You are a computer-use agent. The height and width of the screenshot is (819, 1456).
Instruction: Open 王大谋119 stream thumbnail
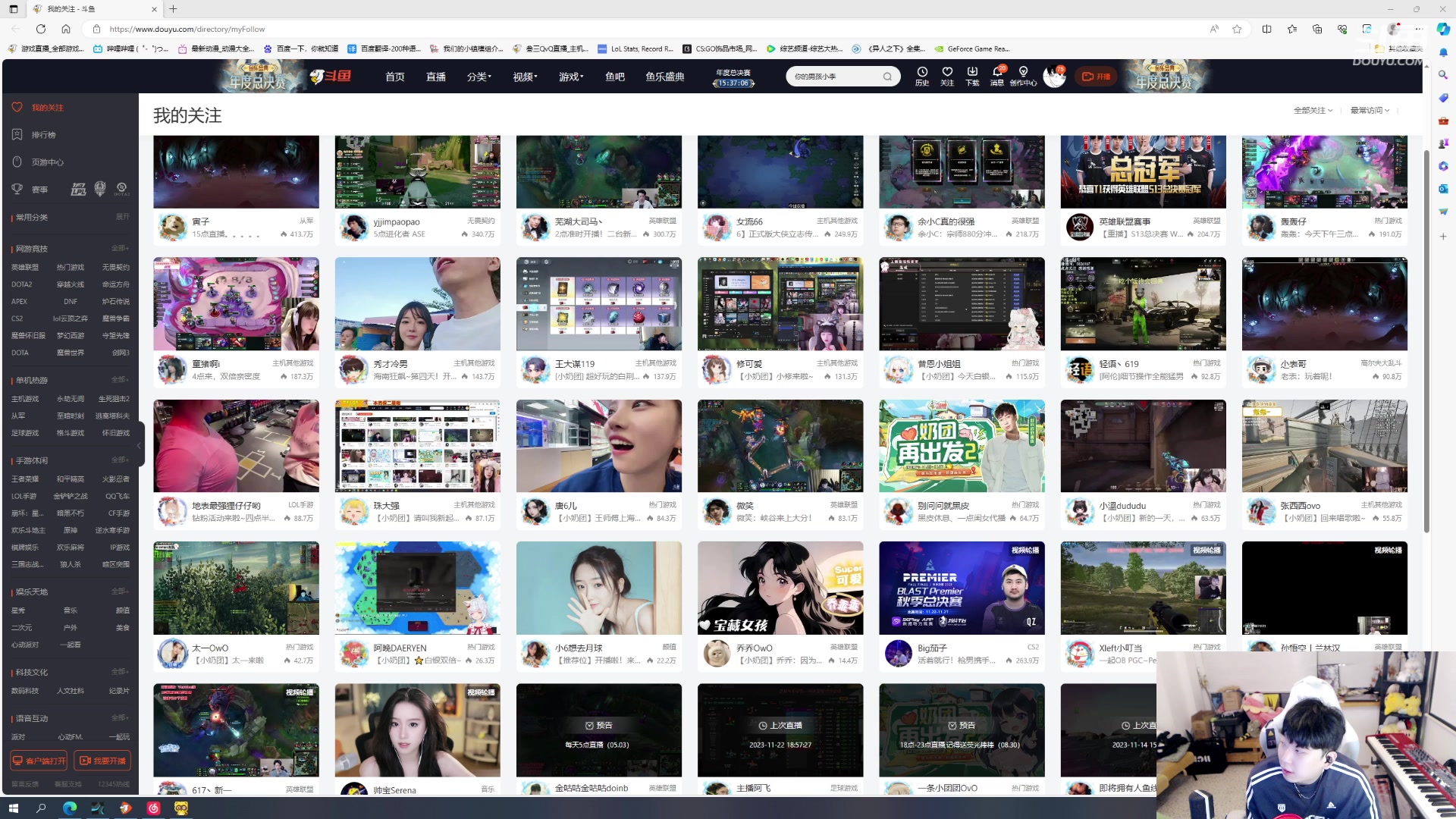click(598, 303)
